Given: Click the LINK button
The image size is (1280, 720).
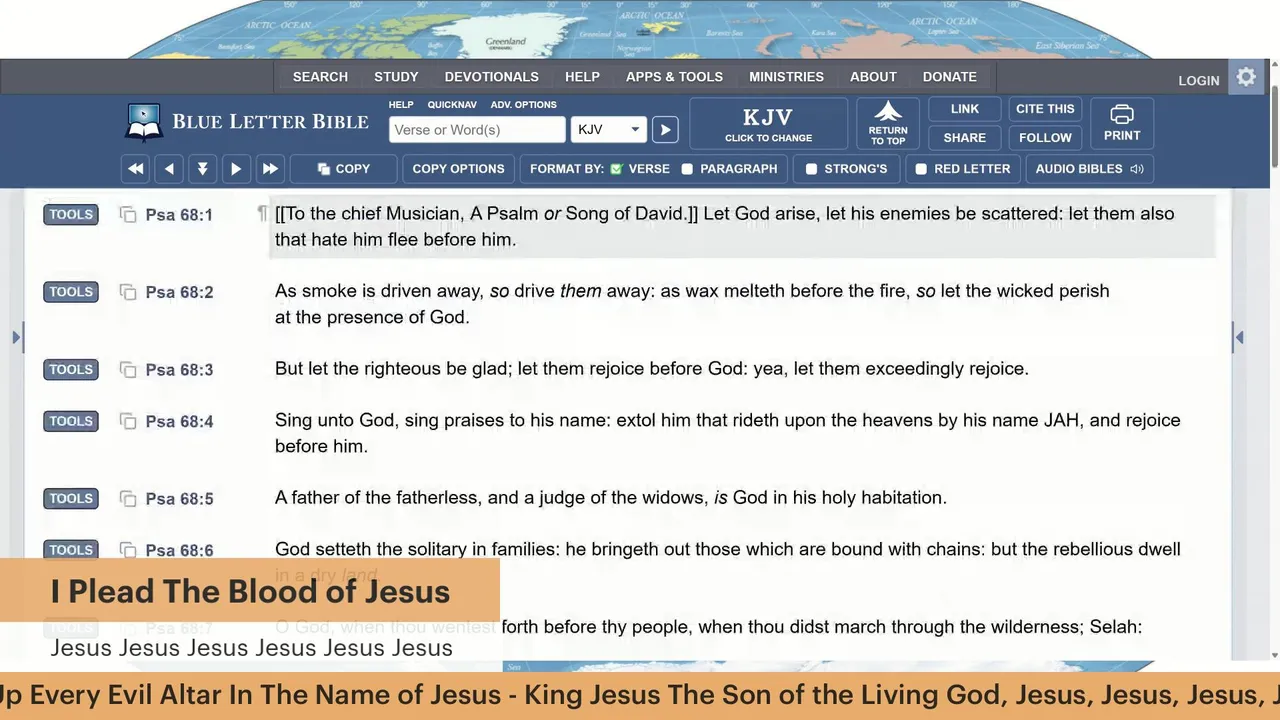Looking at the screenshot, I should pyautogui.click(x=965, y=109).
